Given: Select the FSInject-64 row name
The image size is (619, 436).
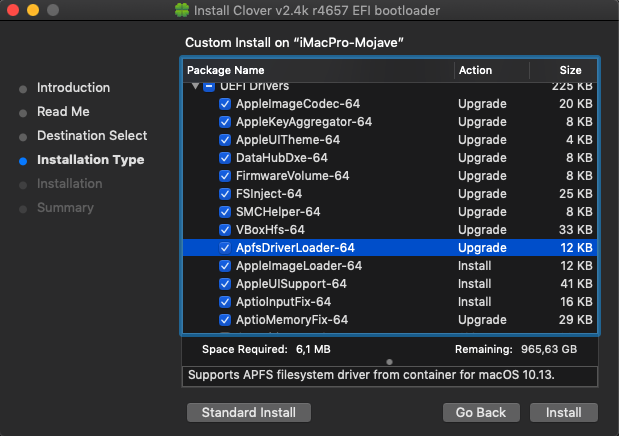Looking at the screenshot, I should click(x=269, y=194).
